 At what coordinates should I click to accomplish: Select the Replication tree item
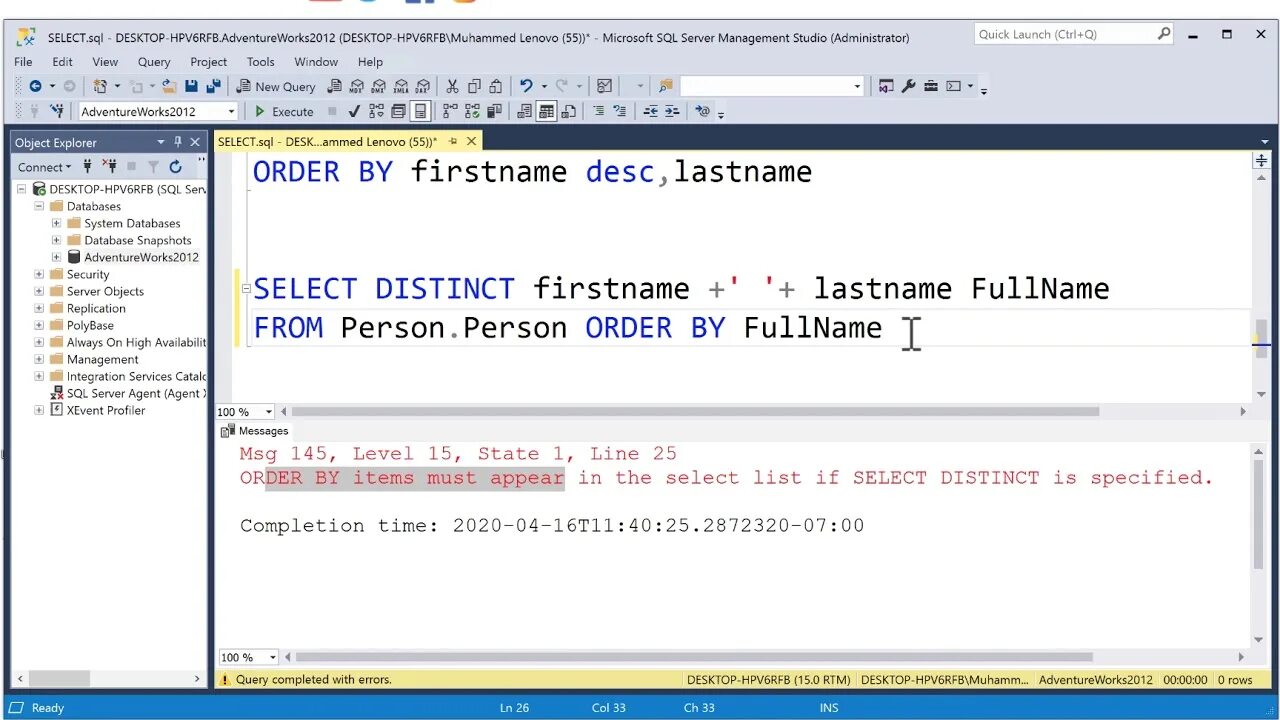pos(96,308)
